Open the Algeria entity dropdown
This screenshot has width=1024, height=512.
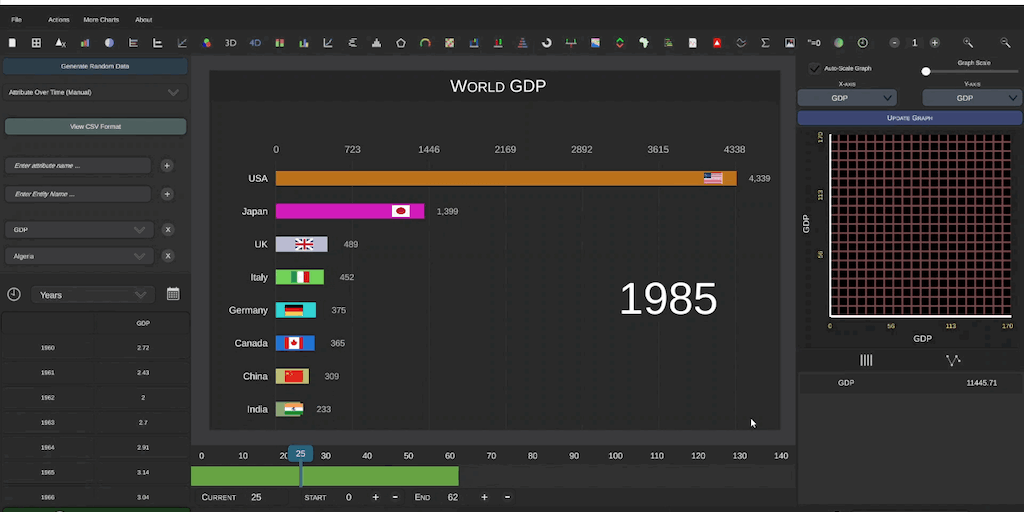coord(79,256)
